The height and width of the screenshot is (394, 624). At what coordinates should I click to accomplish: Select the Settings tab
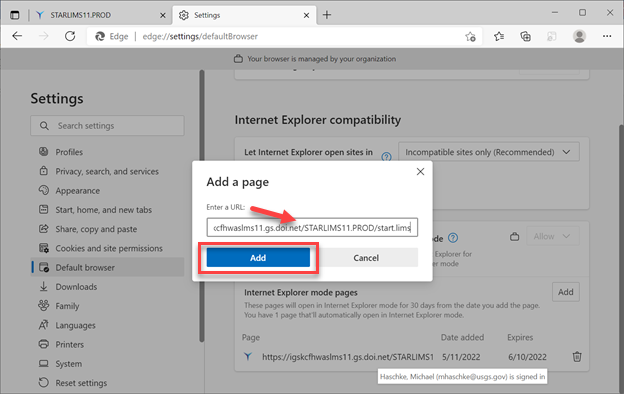point(244,15)
